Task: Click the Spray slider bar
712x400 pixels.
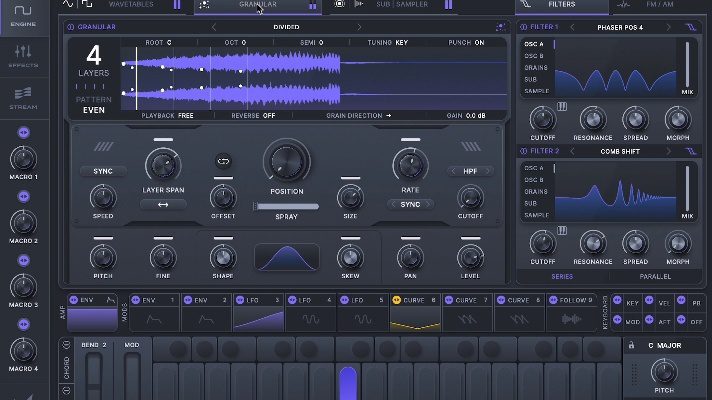Action: point(286,206)
